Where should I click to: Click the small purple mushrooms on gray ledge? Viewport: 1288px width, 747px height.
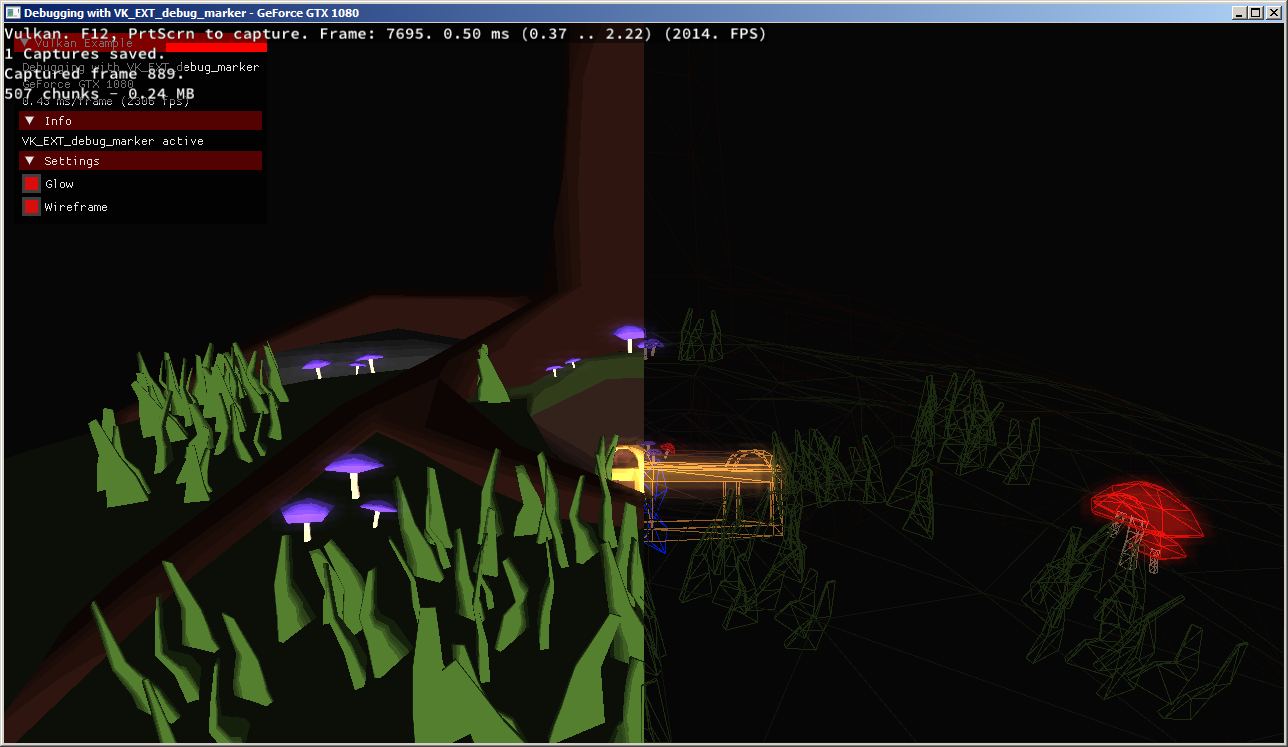tap(343, 365)
